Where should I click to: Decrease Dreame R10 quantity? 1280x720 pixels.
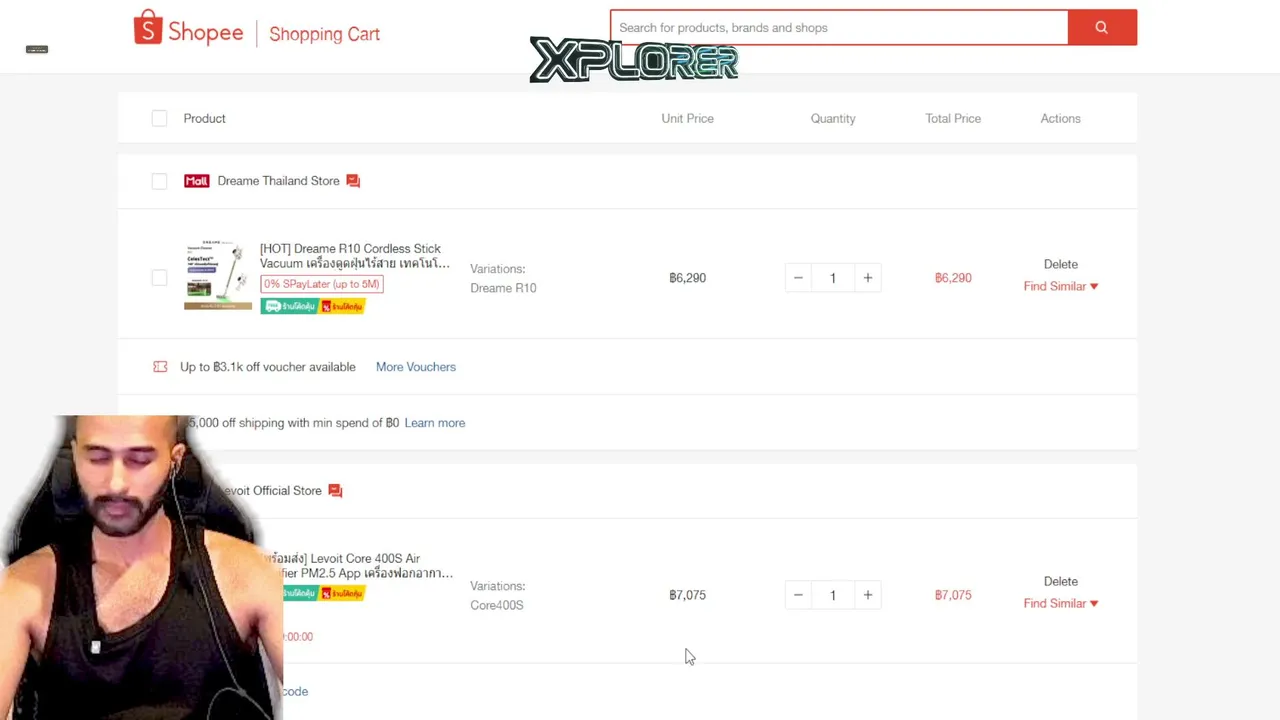(x=798, y=278)
